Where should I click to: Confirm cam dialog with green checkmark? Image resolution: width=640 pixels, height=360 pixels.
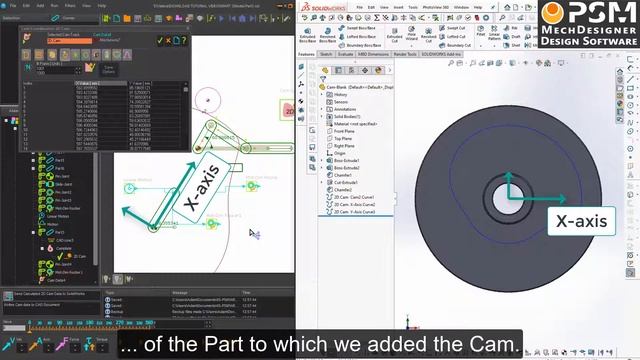click(x=160, y=40)
